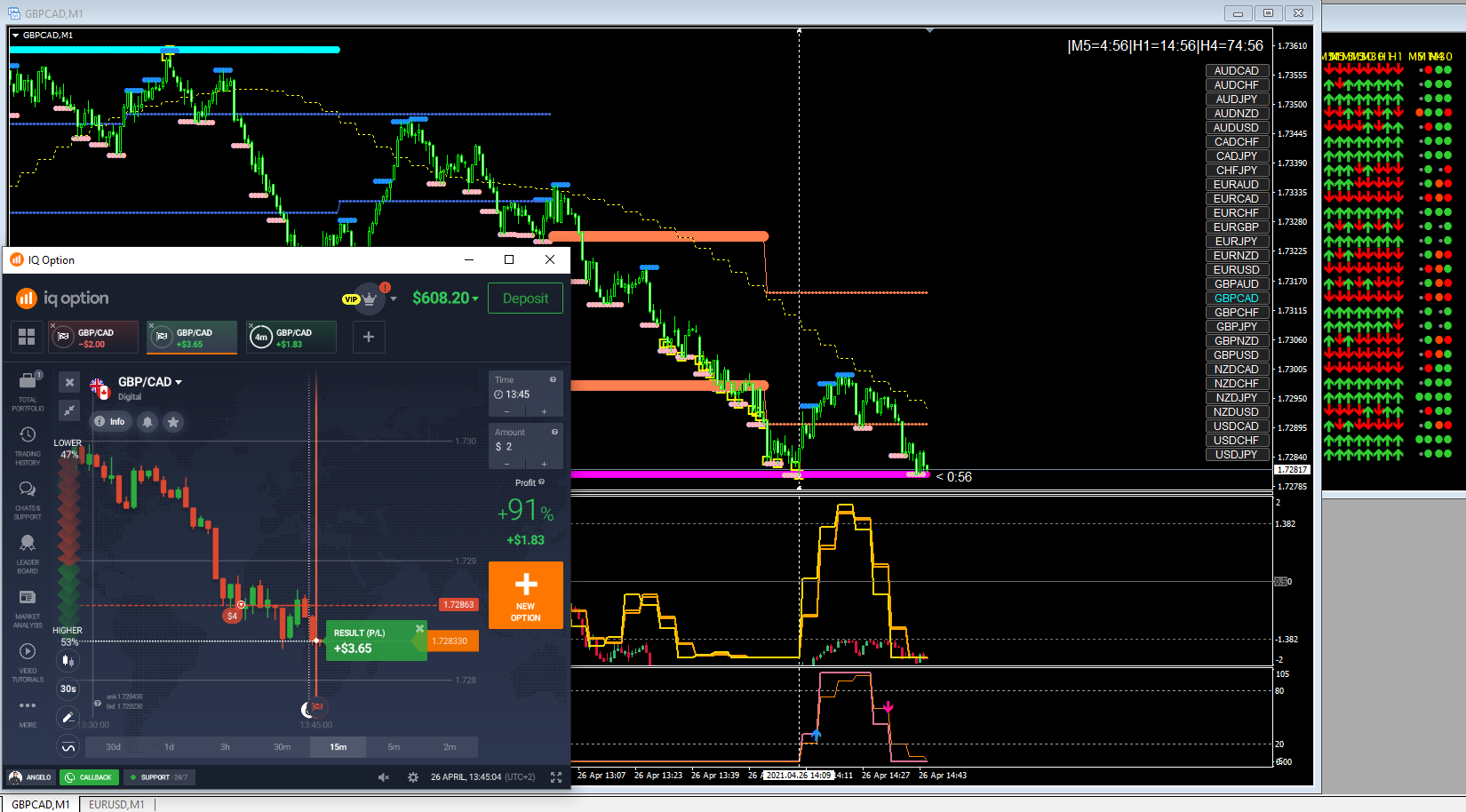
Task: Open the ask/bid help question mark
Action: click(x=98, y=703)
